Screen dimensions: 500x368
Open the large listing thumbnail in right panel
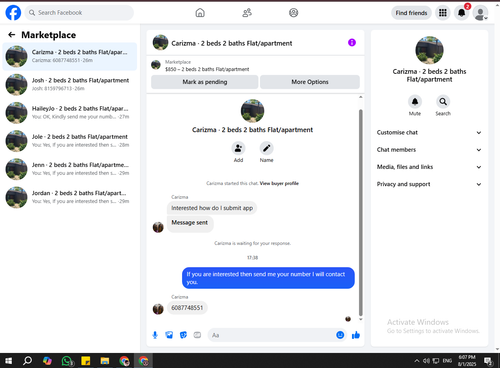(x=429, y=50)
